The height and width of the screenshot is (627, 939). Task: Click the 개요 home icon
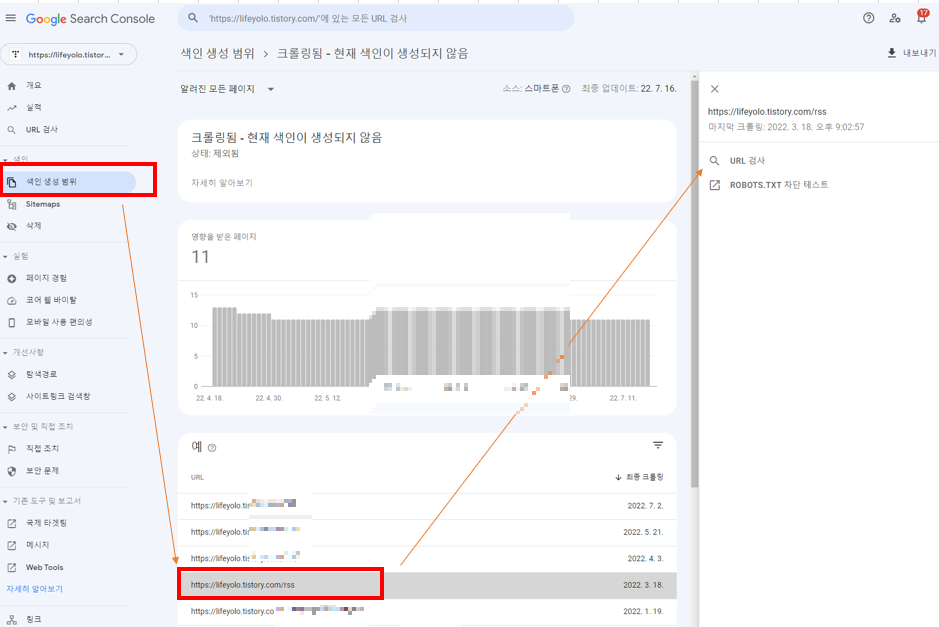[11, 86]
